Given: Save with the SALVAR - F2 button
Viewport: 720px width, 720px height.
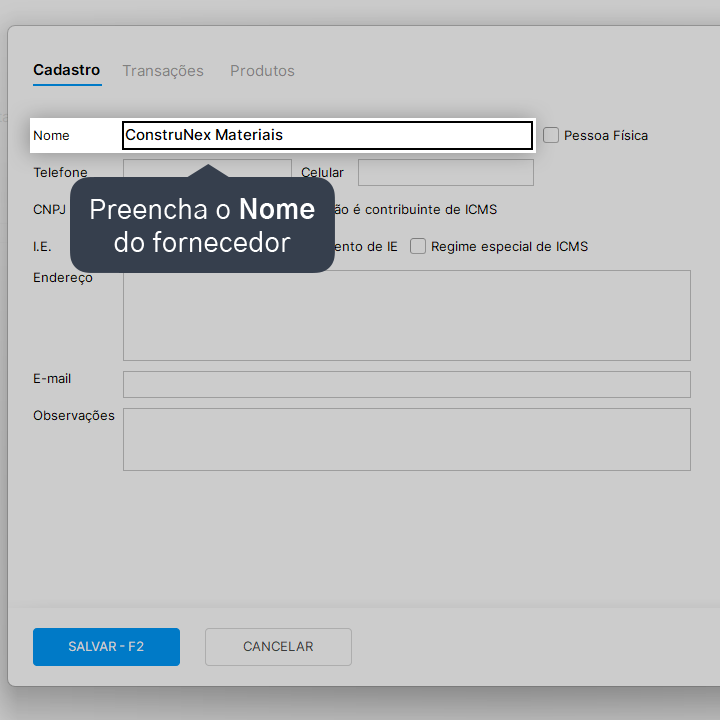Looking at the screenshot, I should (106, 647).
